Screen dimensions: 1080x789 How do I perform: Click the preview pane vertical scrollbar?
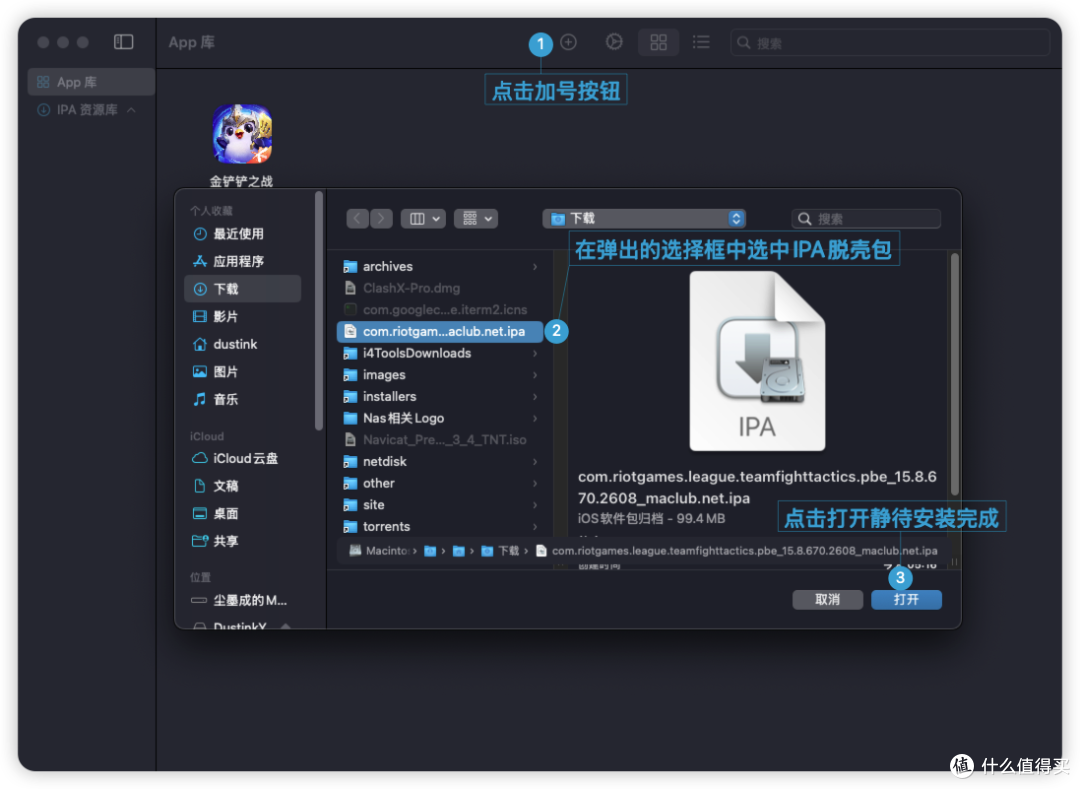tap(955, 375)
